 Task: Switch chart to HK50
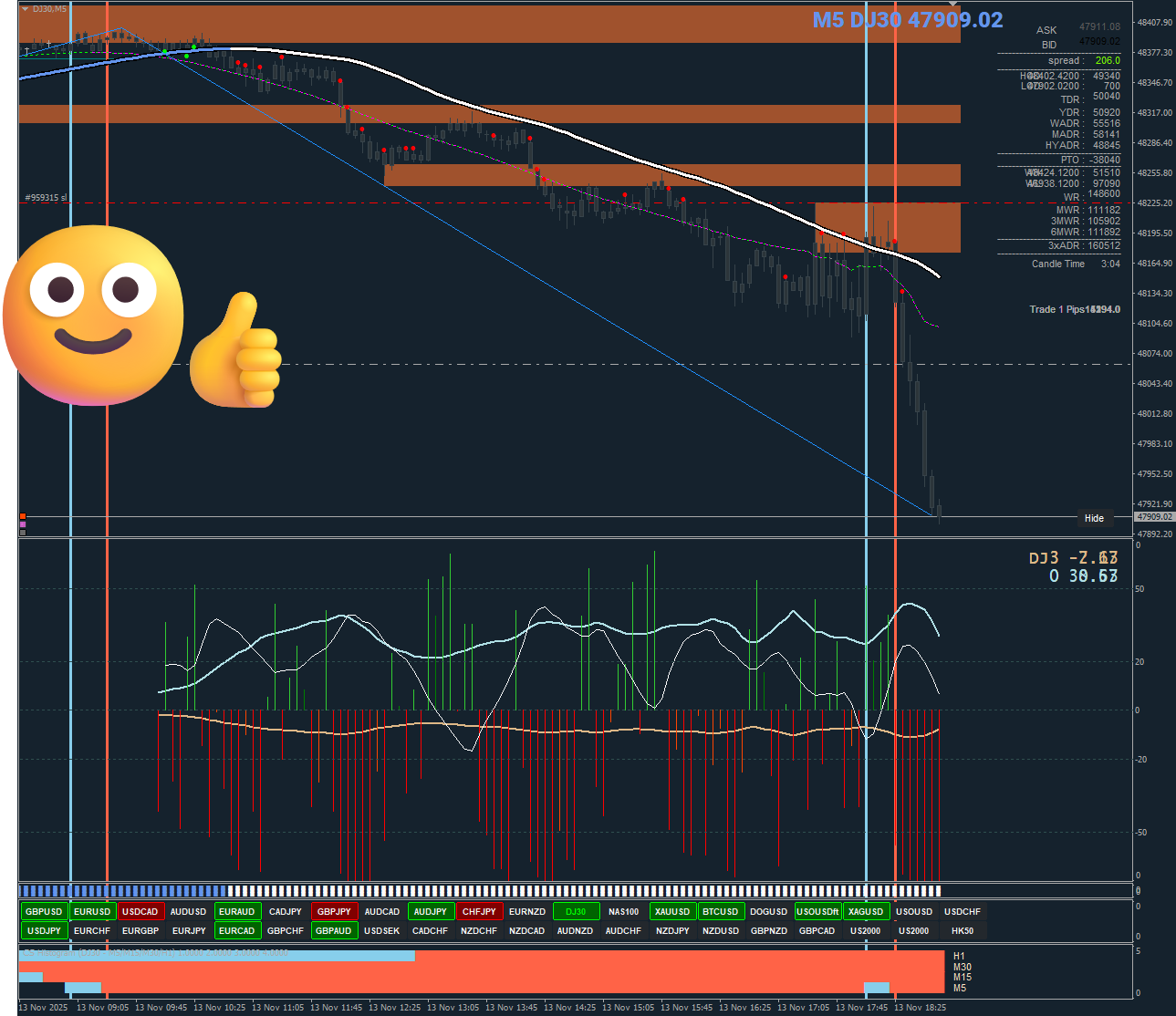coord(963,931)
